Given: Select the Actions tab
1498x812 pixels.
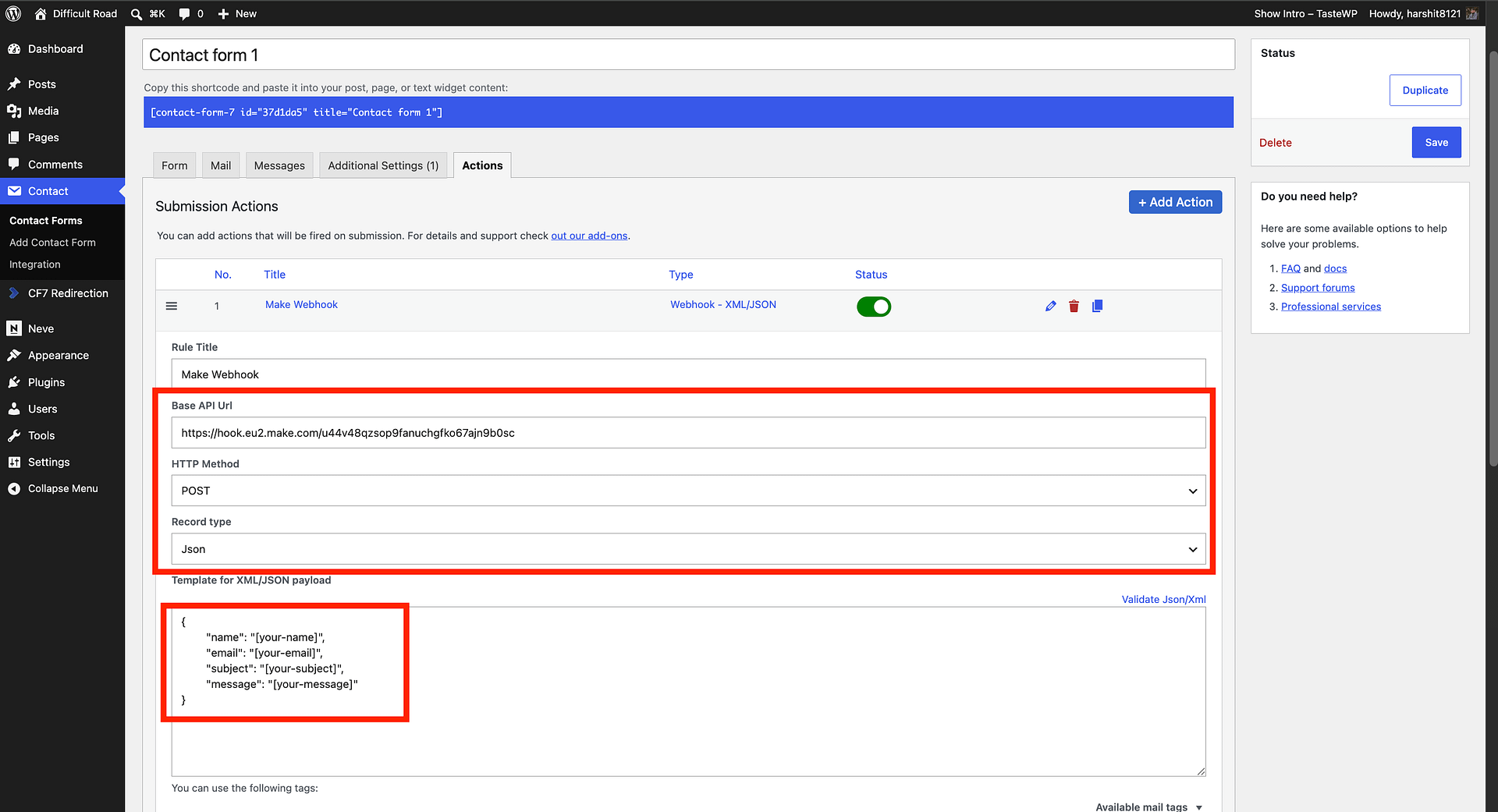Looking at the screenshot, I should (482, 165).
